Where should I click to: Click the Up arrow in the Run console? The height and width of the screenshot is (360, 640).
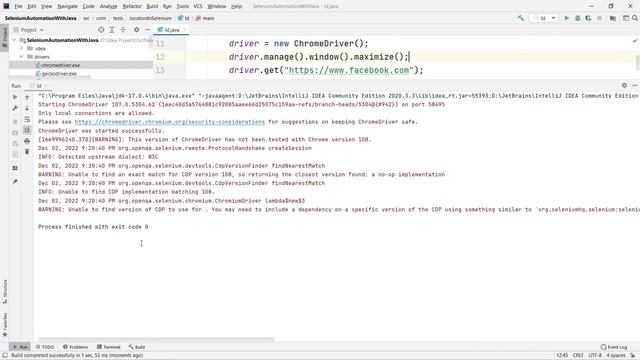tap(27, 98)
